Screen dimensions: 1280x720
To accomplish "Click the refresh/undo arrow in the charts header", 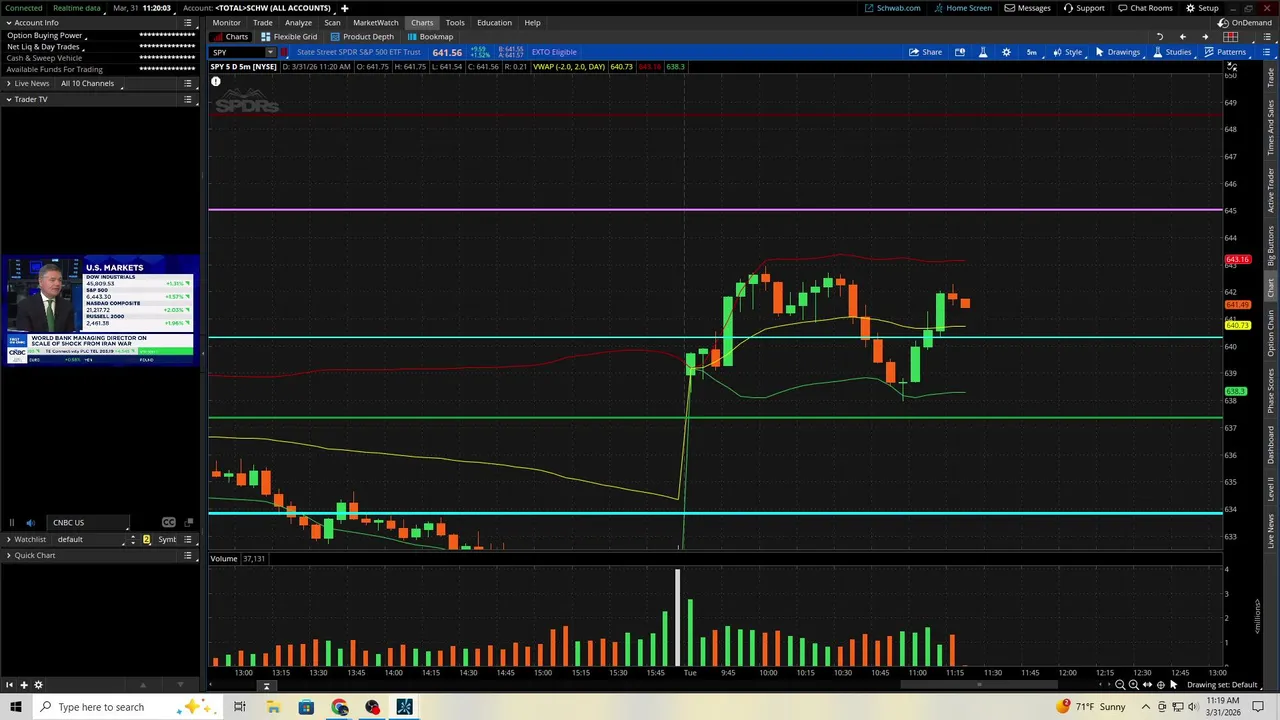I will coord(1159,37).
